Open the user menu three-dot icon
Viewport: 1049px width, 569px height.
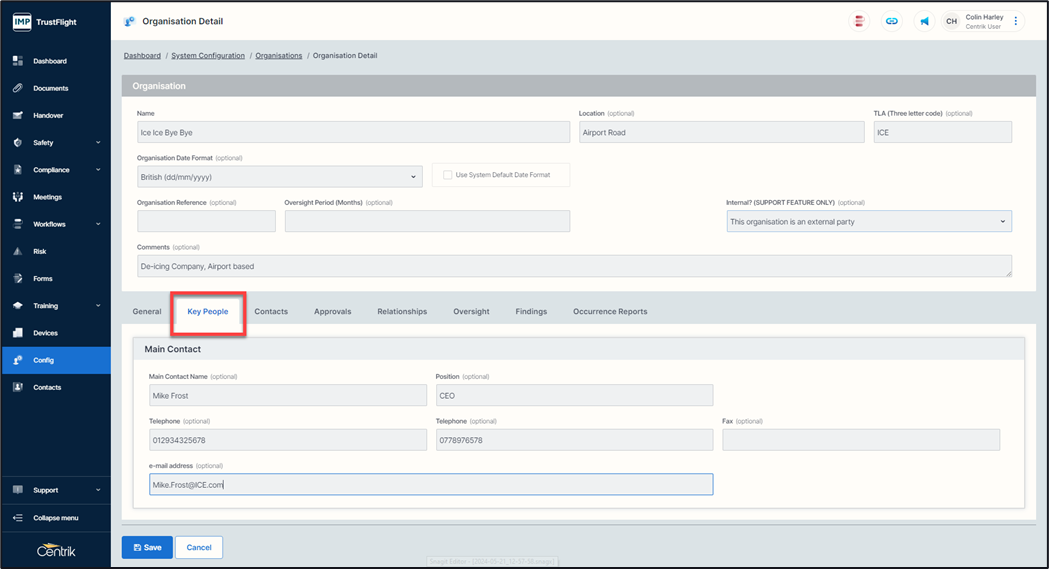1016,21
